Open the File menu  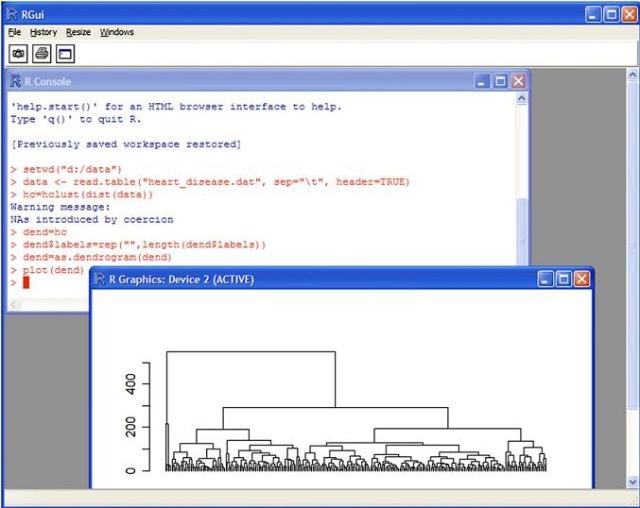click(14, 32)
